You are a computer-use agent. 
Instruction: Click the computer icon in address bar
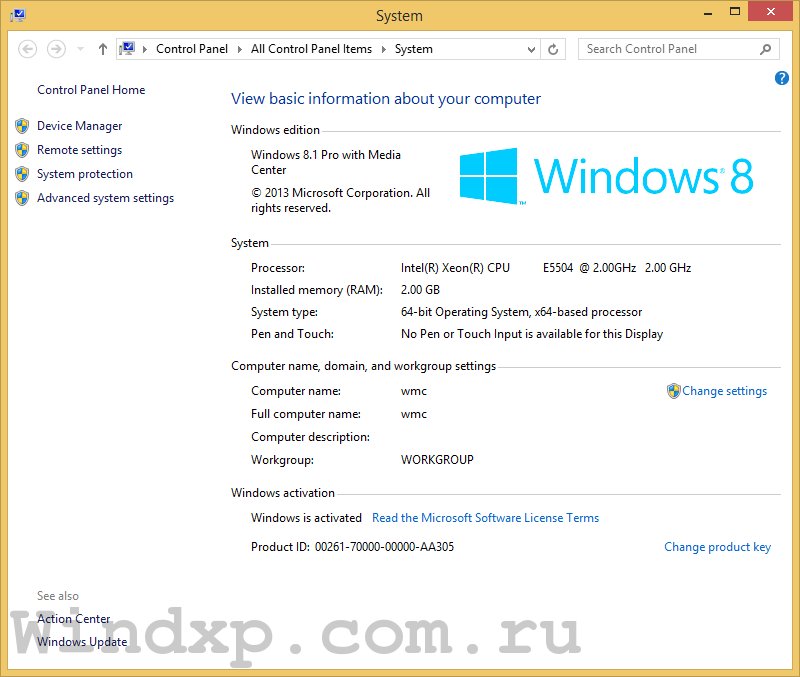point(127,49)
